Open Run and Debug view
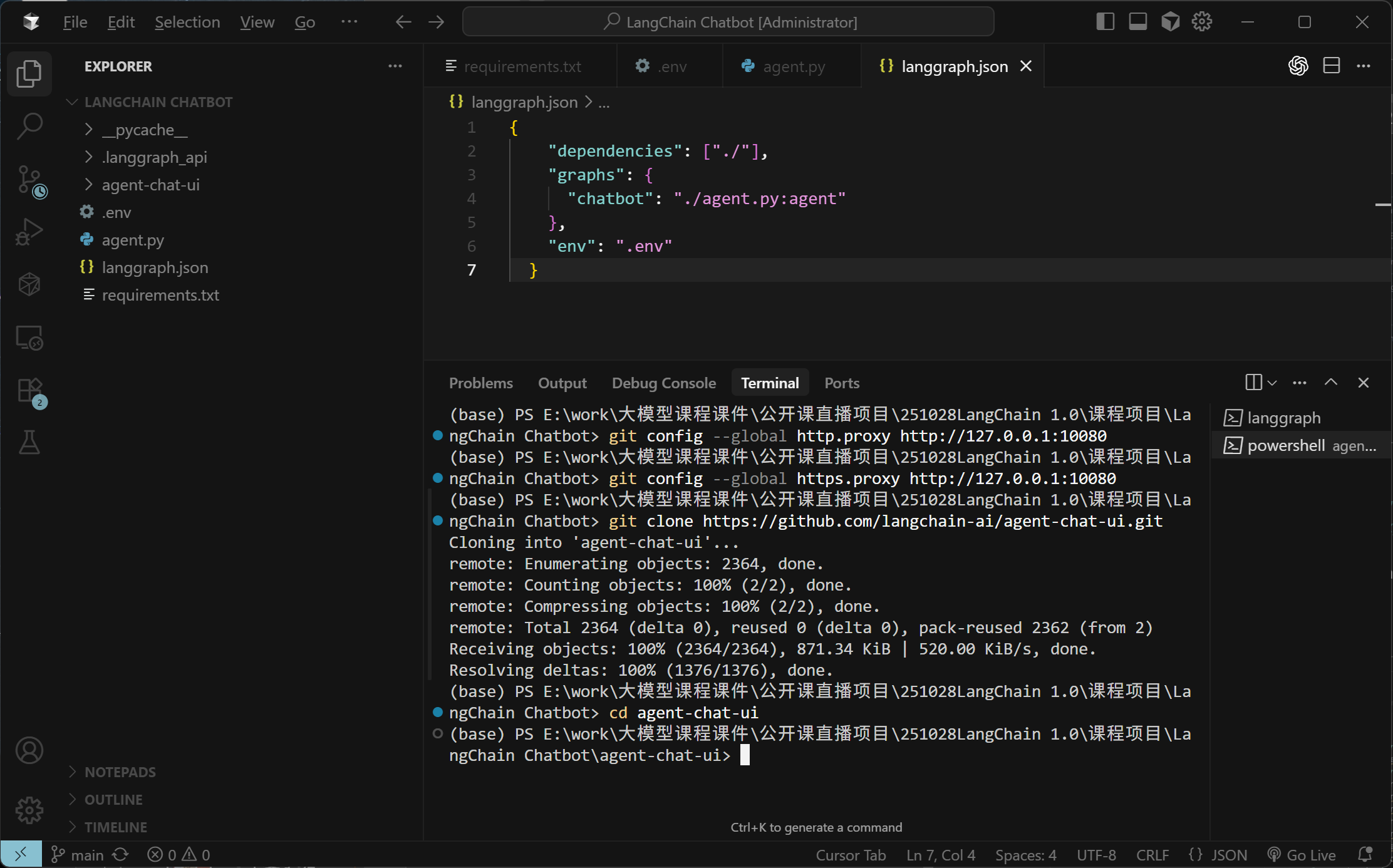 pyautogui.click(x=29, y=232)
